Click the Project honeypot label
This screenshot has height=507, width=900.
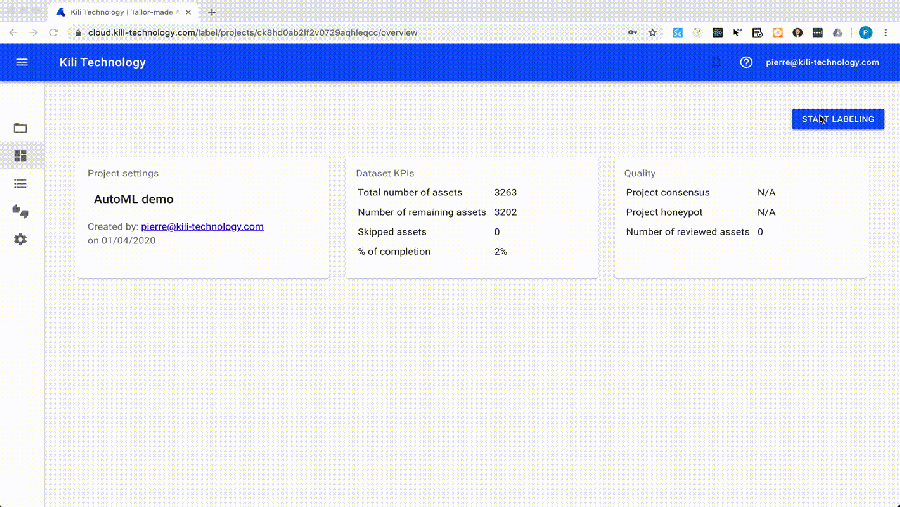point(664,212)
